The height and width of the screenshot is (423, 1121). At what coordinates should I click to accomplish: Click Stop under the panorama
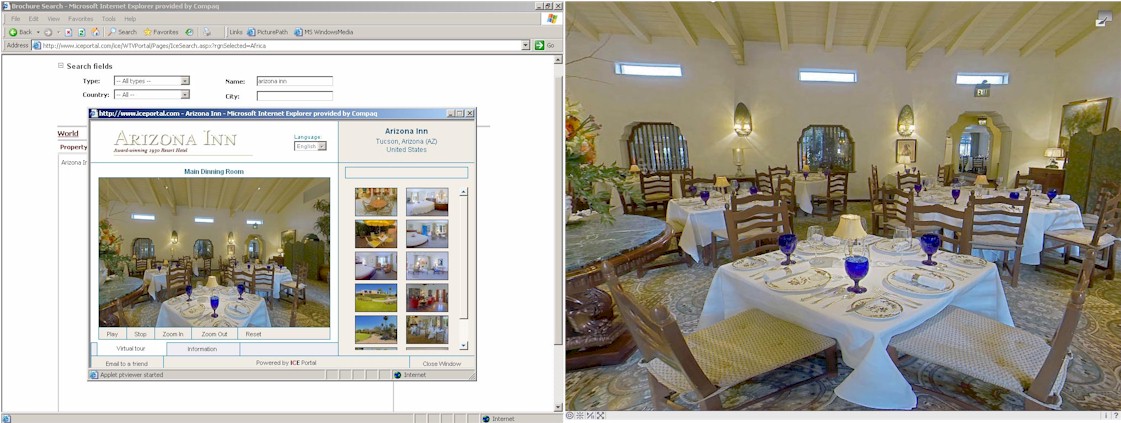pos(140,334)
